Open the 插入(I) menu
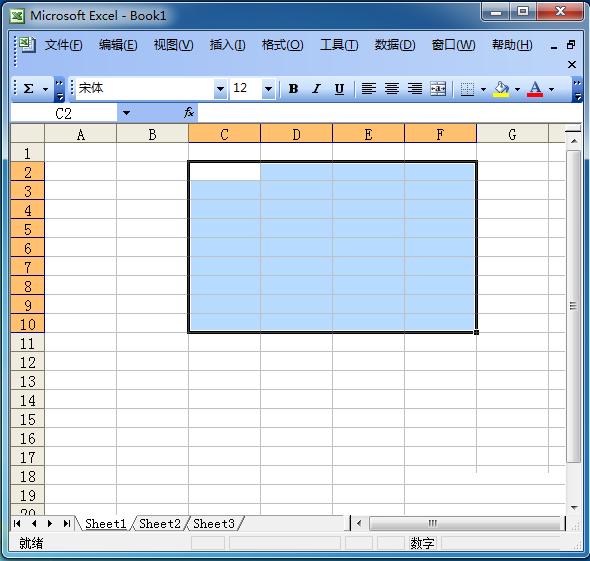Screen dimensions: 590x561 point(227,45)
